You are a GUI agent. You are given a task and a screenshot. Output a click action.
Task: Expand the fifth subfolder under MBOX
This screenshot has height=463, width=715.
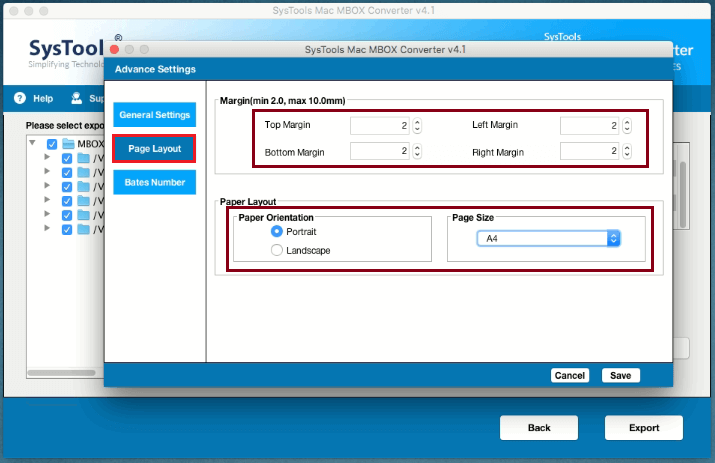coord(47,213)
